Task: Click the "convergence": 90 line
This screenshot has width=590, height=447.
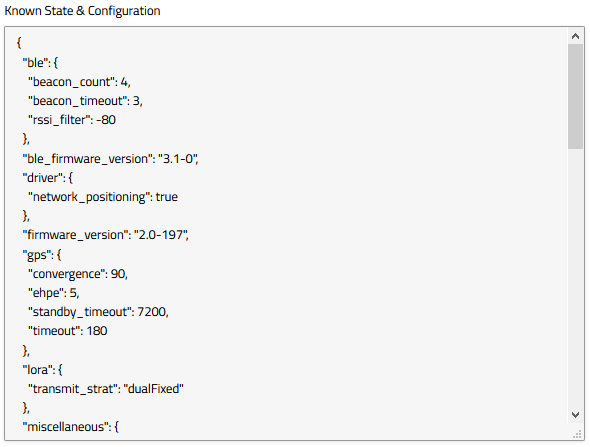Action: pyautogui.click(x=78, y=274)
